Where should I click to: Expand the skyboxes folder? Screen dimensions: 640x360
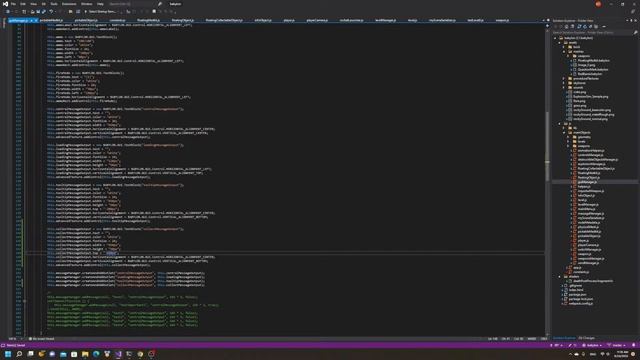click(x=564, y=83)
